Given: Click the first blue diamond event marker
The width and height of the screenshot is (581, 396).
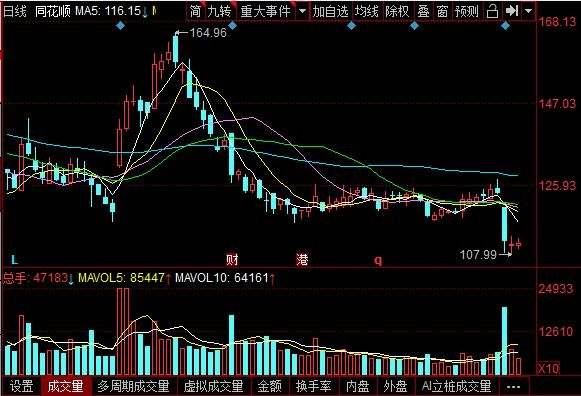Looking at the screenshot, I should pyautogui.click(x=121, y=26).
